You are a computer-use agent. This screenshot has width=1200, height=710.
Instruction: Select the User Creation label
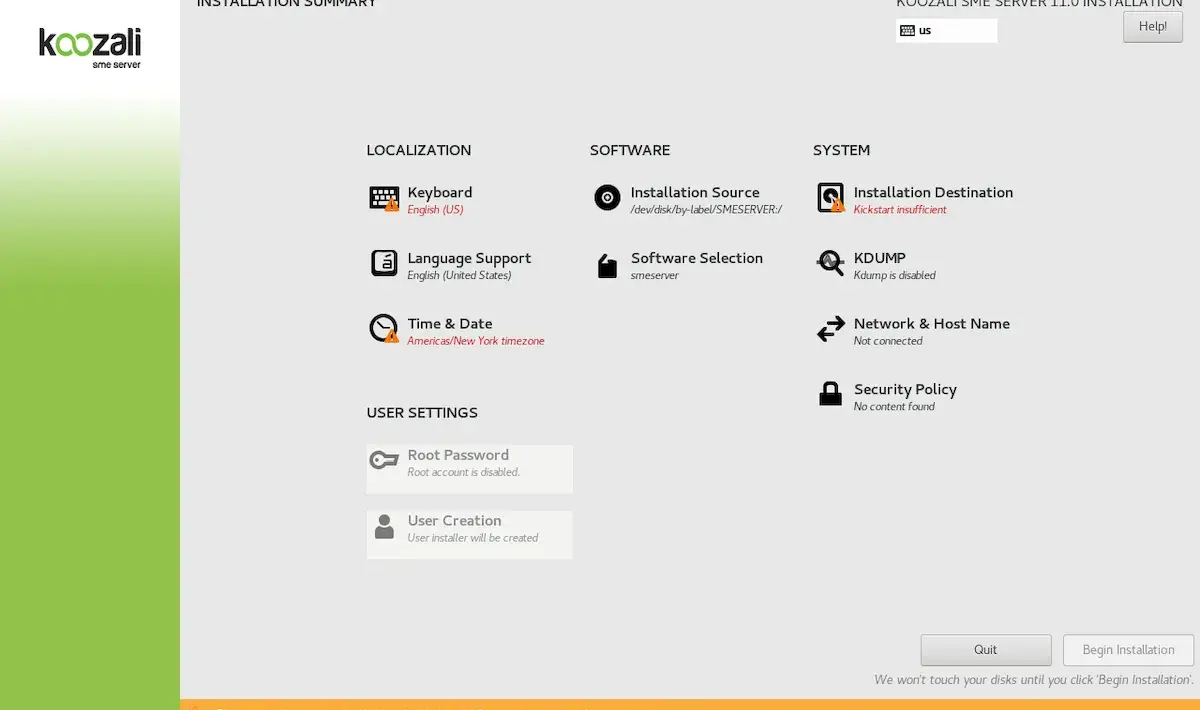click(454, 521)
